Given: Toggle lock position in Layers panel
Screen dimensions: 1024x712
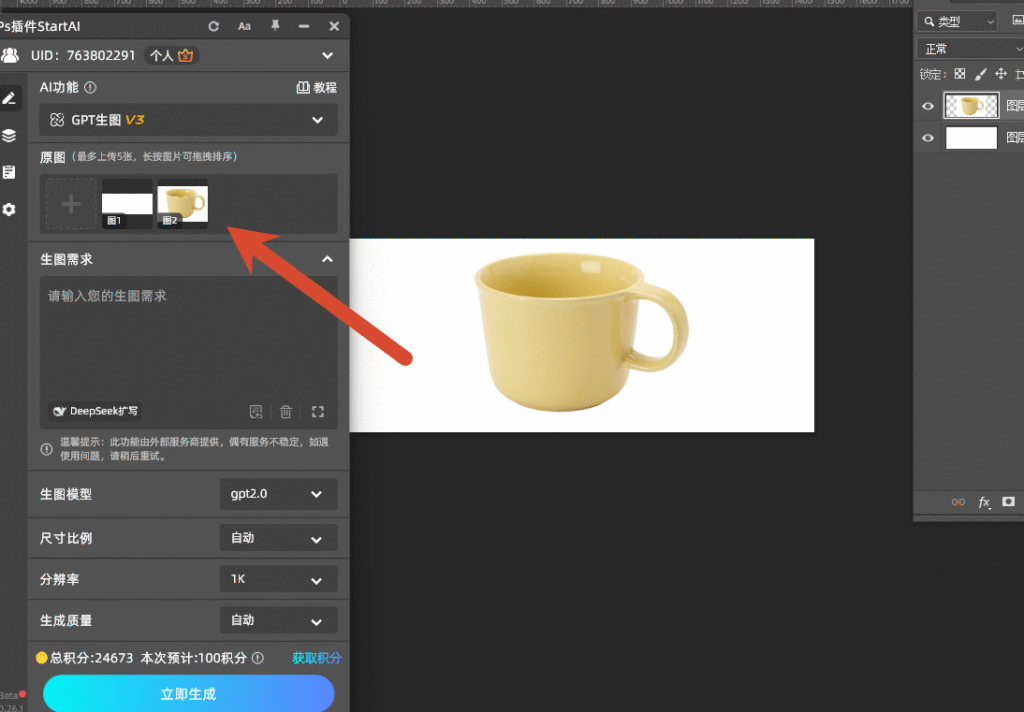Looking at the screenshot, I should click(x=1000, y=74).
